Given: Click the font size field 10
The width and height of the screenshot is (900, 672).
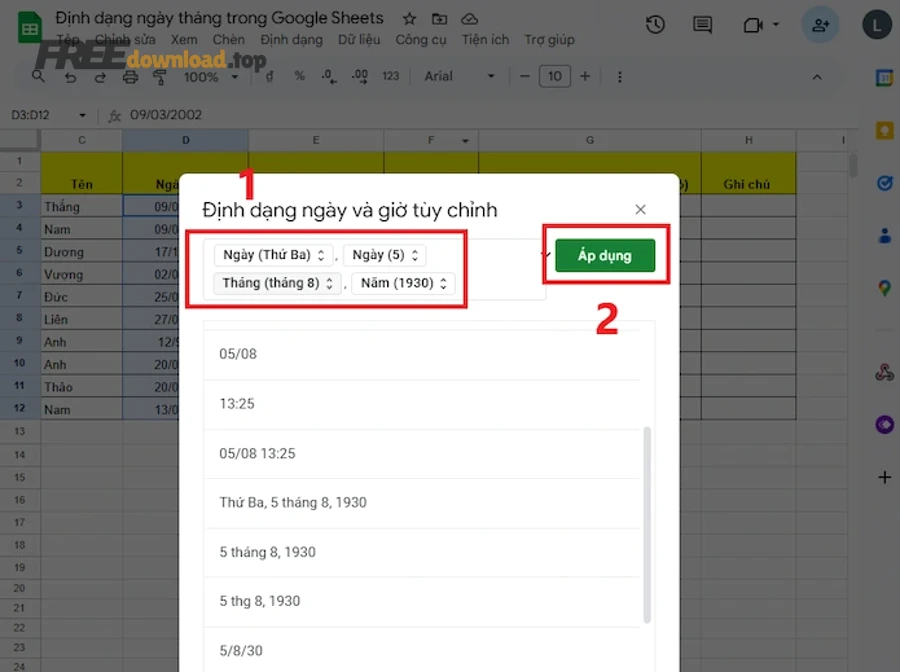Looking at the screenshot, I should [554, 76].
